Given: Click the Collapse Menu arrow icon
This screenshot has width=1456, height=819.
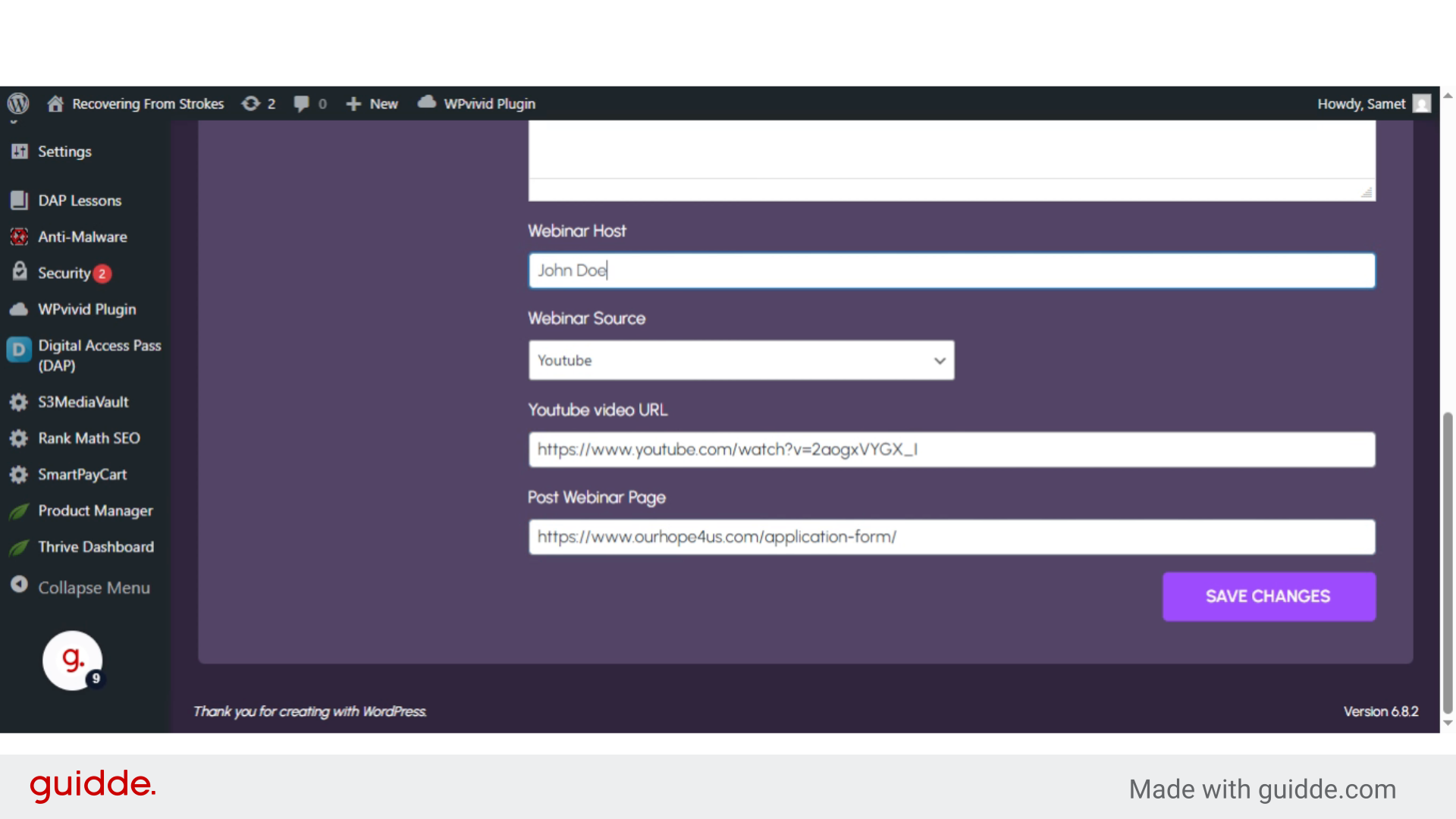Looking at the screenshot, I should click(19, 585).
